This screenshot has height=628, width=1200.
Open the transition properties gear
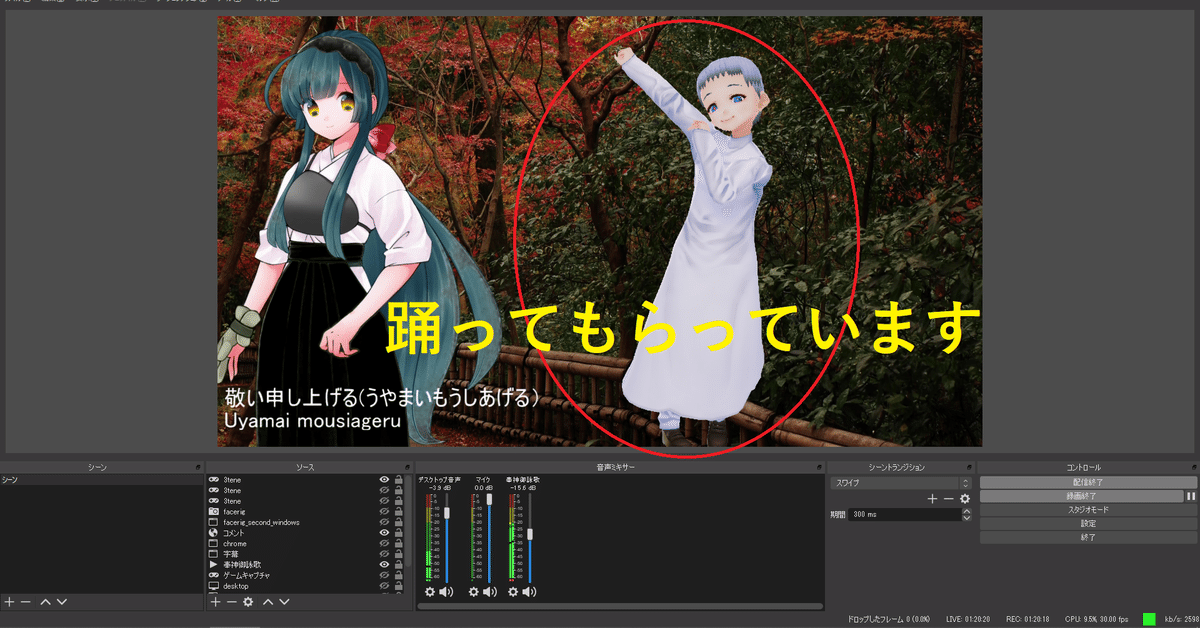coord(965,499)
